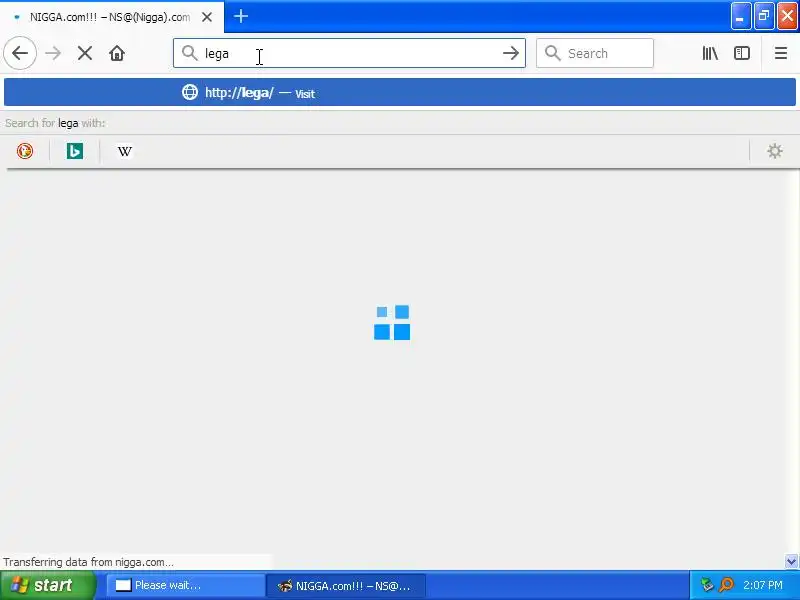Search lega with Wikipedia
The height and width of the screenshot is (600, 800).
point(125,151)
